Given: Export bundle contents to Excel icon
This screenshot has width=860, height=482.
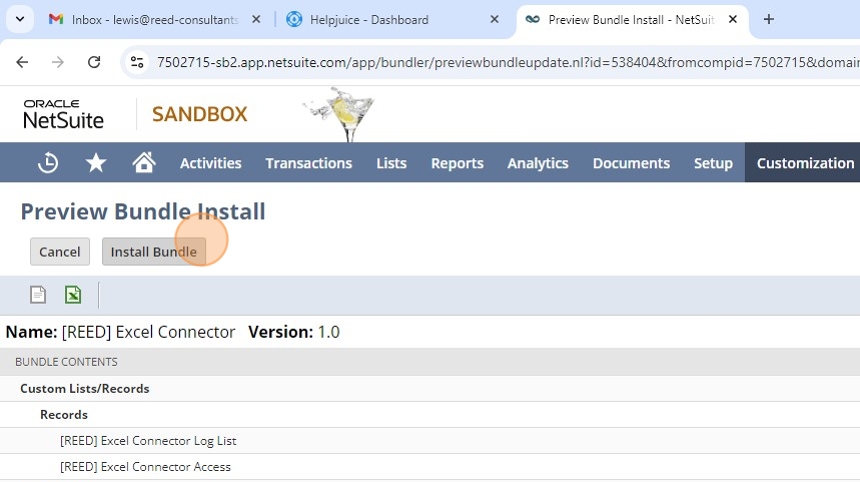Looking at the screenshot, I should [x=73, y=295].
